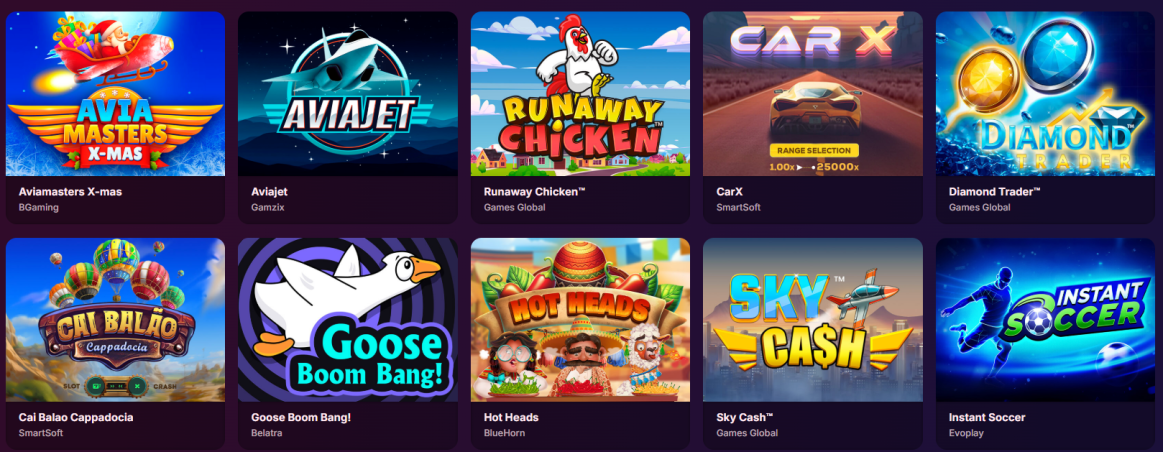Click the Aviamasters X-mas title text

[x=70, y=191]
